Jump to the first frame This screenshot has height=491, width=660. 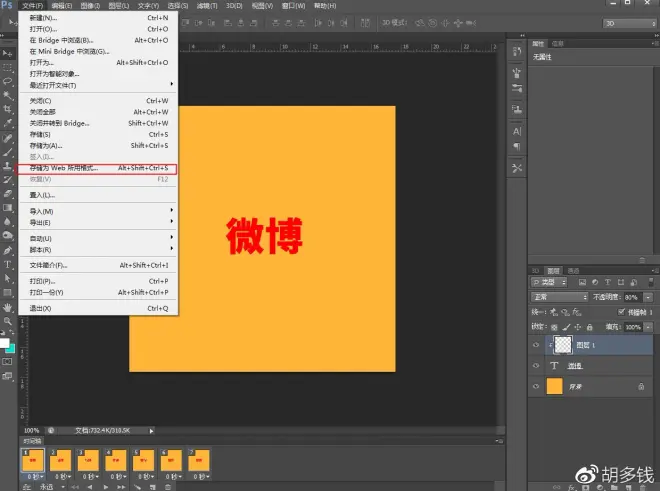pyautogui.click(x=75, y=487)
